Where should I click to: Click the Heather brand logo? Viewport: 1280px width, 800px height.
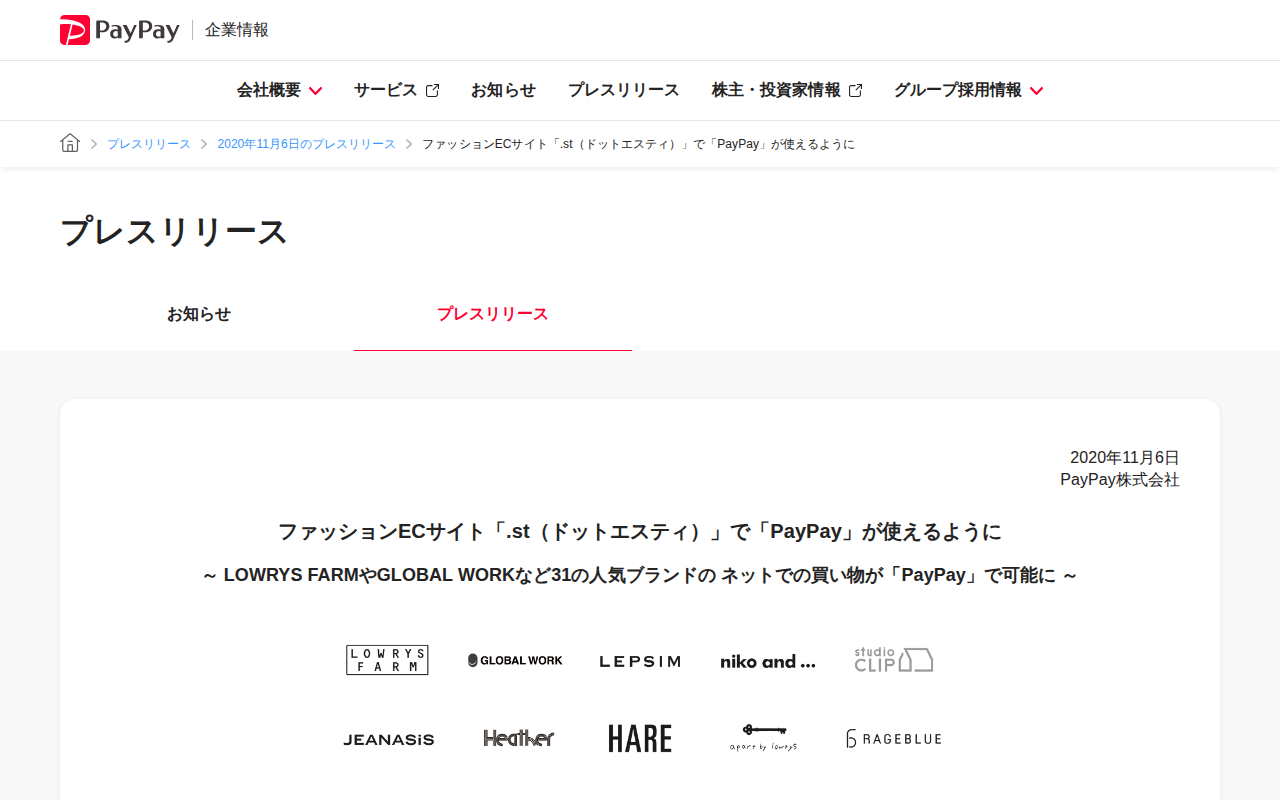(518, 738)
